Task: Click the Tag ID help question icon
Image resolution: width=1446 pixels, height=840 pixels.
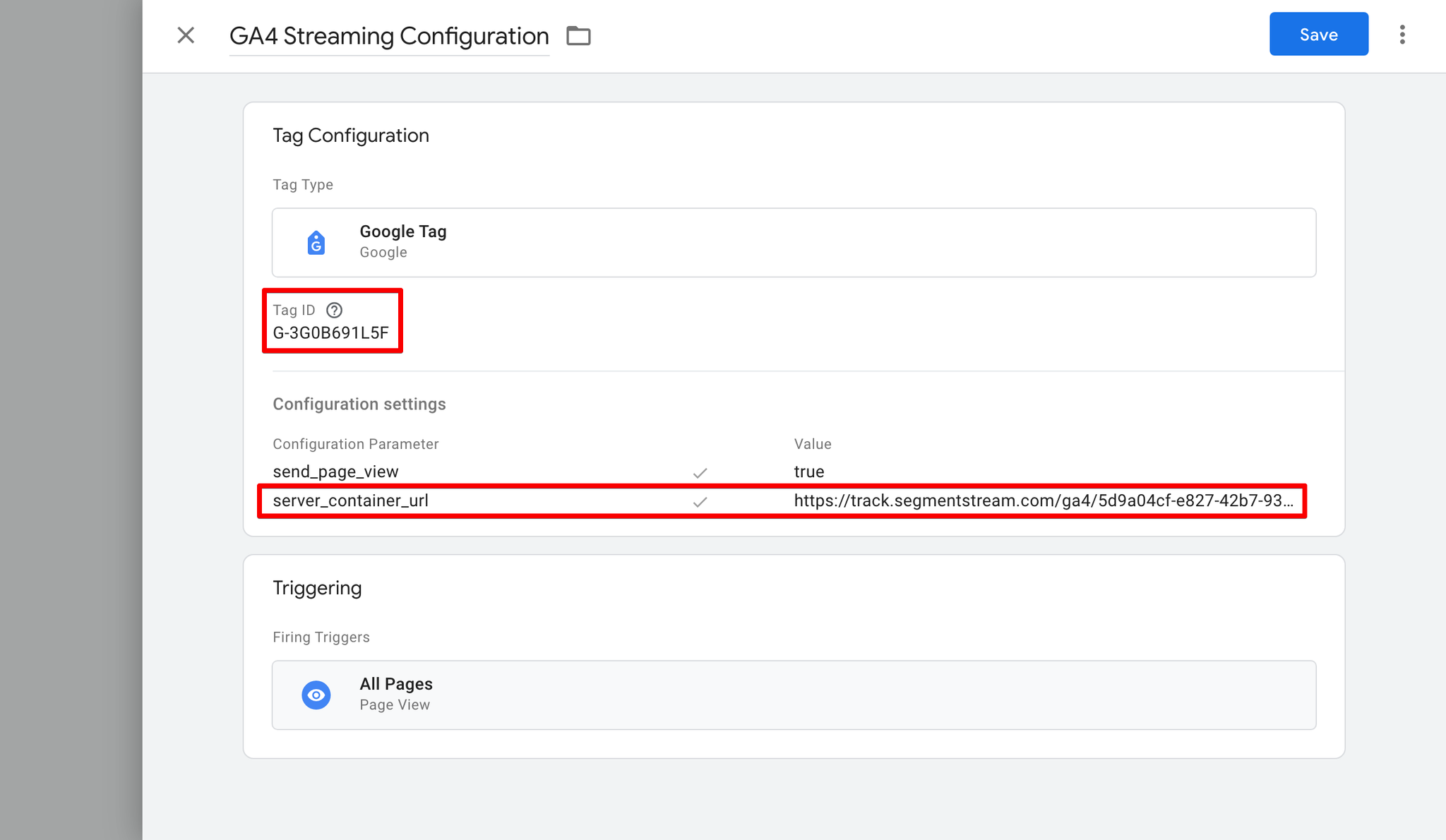Action: pos(334,310)
